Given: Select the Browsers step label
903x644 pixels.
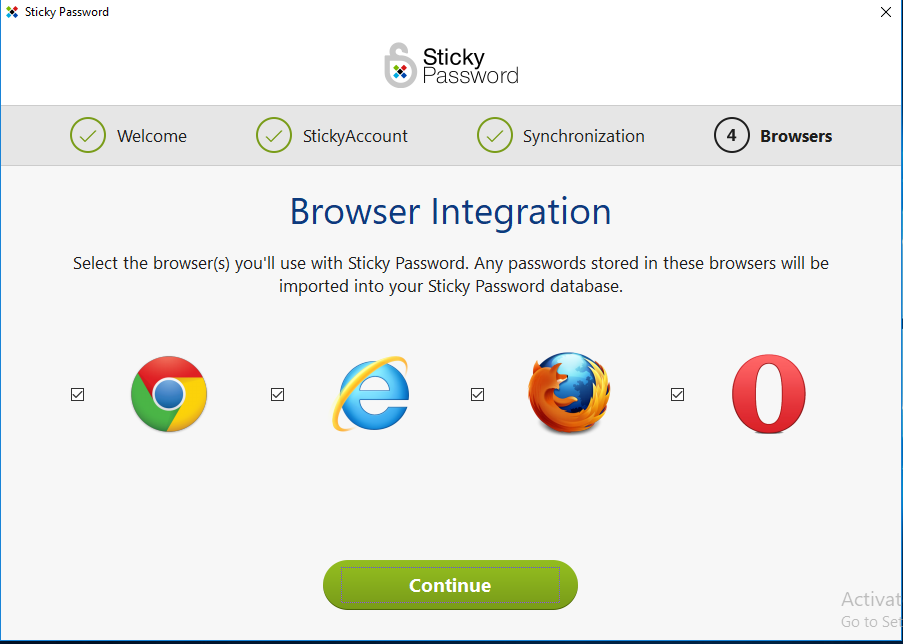Looking at the screenshot, I should (x=796, y=136).
